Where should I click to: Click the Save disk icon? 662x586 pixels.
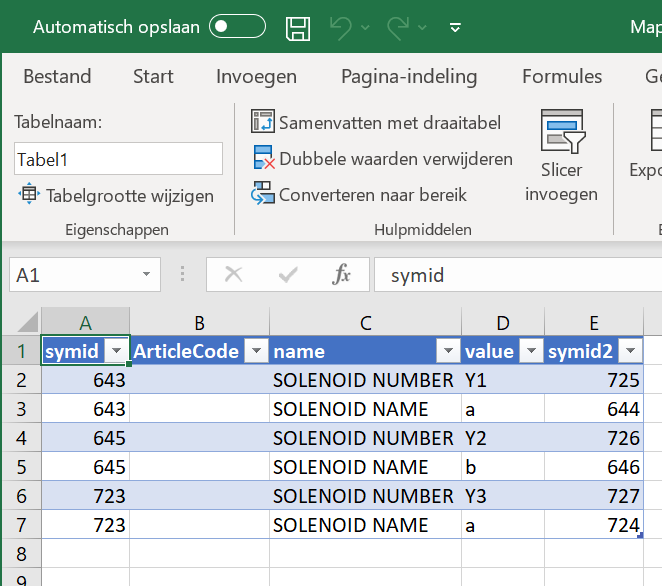point(297,28)
